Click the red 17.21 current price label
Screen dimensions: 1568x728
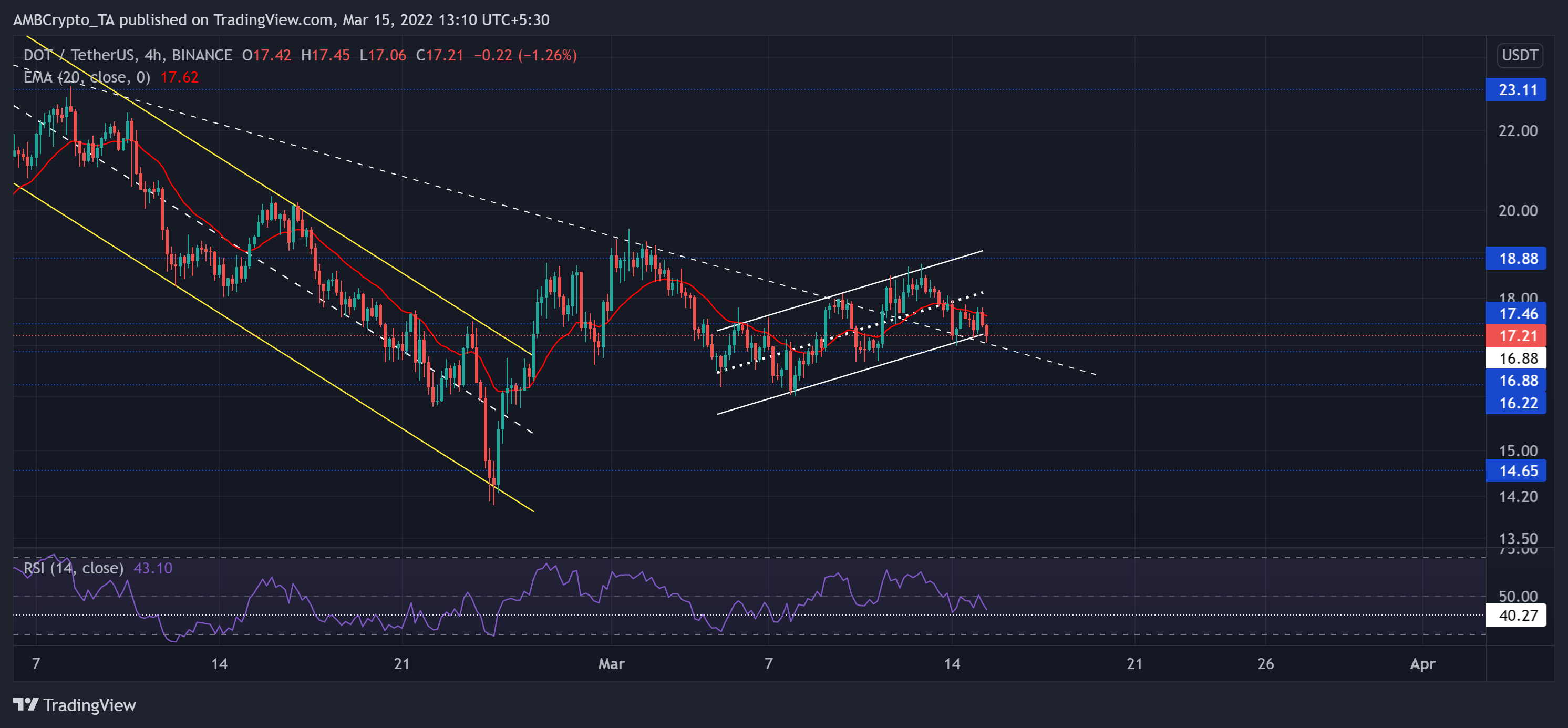point(1515,336)
